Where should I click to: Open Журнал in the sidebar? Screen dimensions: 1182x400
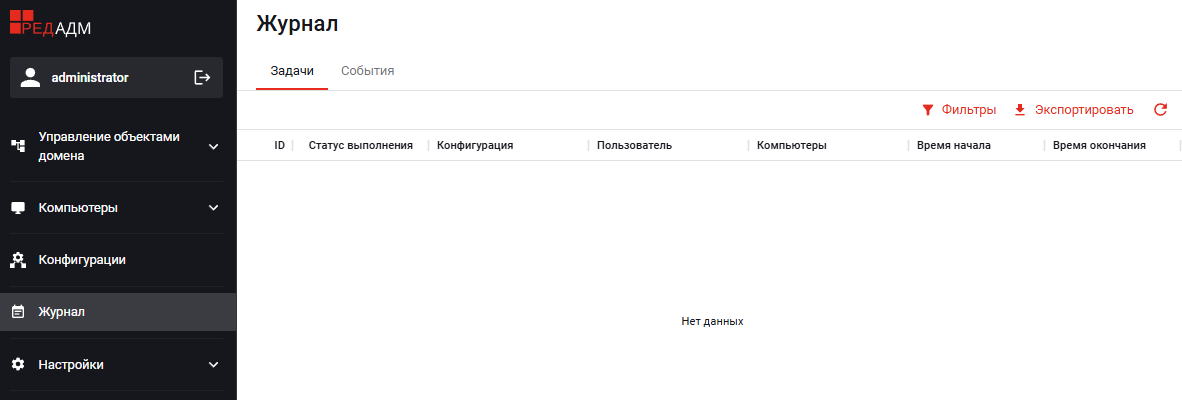point(62,312)
